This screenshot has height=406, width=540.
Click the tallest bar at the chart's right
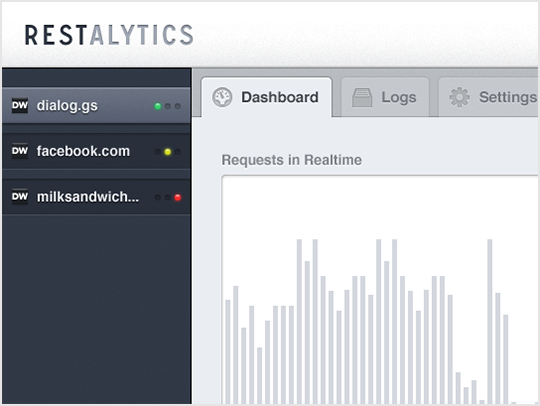click(490, 321)
